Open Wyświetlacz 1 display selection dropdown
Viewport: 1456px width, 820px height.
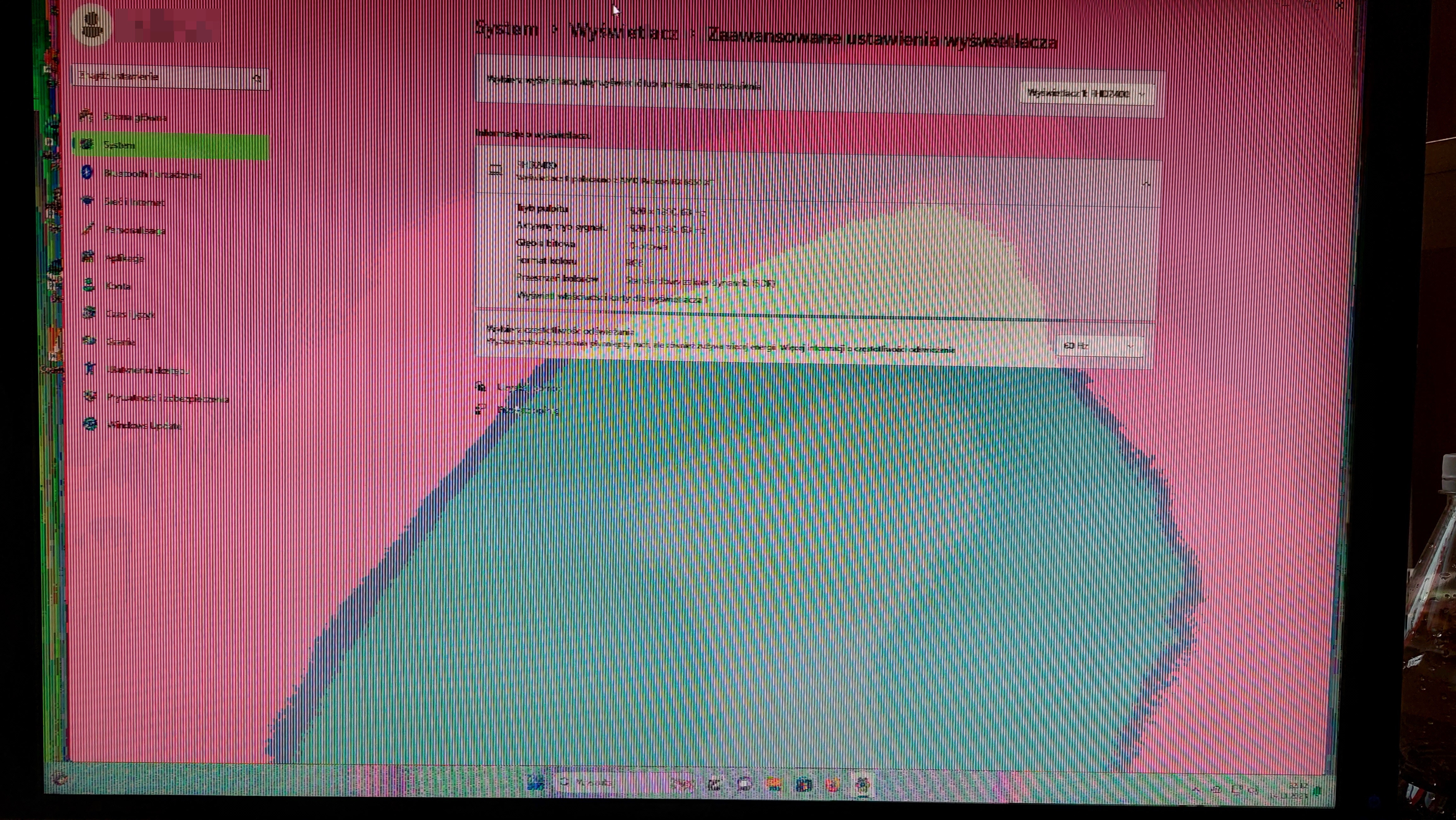tap(1086, 94)
